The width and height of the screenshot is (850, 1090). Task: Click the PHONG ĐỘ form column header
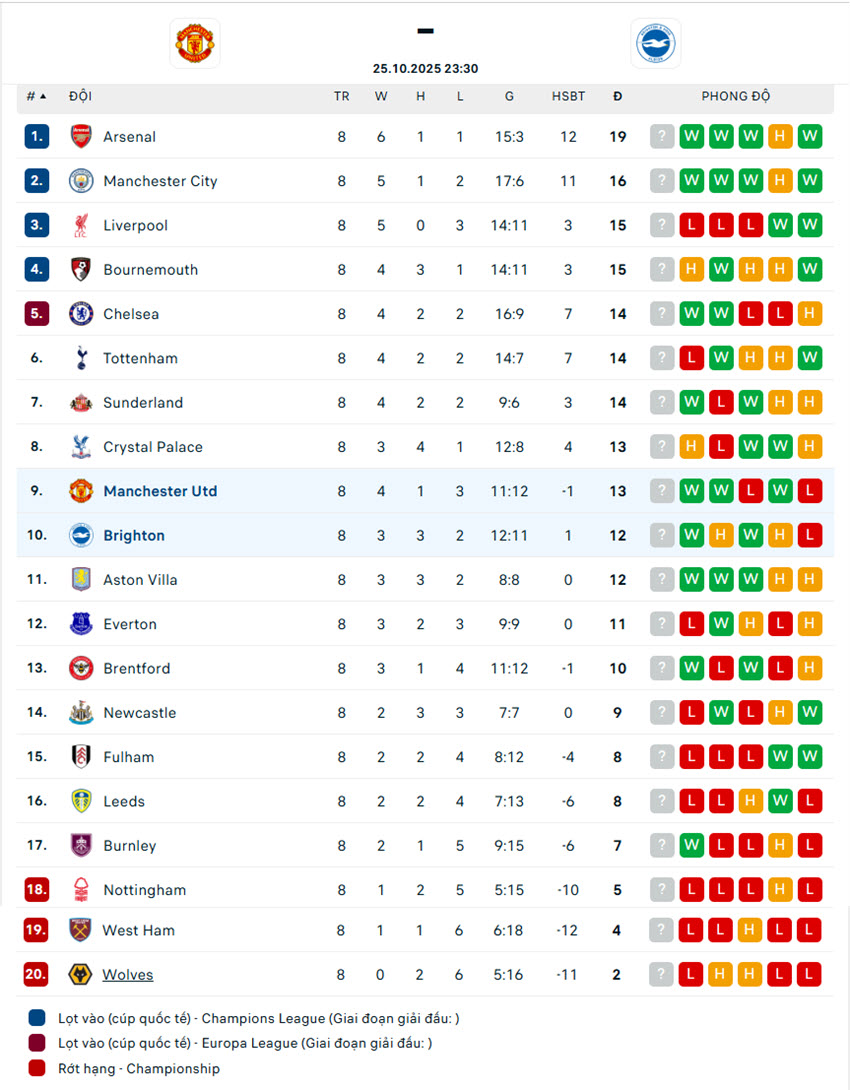coord(735,96)
